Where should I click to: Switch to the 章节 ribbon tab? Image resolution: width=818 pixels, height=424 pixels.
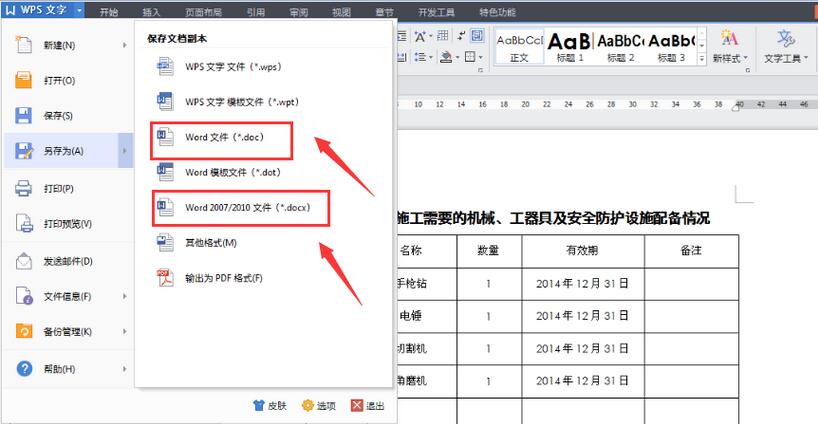click(384, 12)
